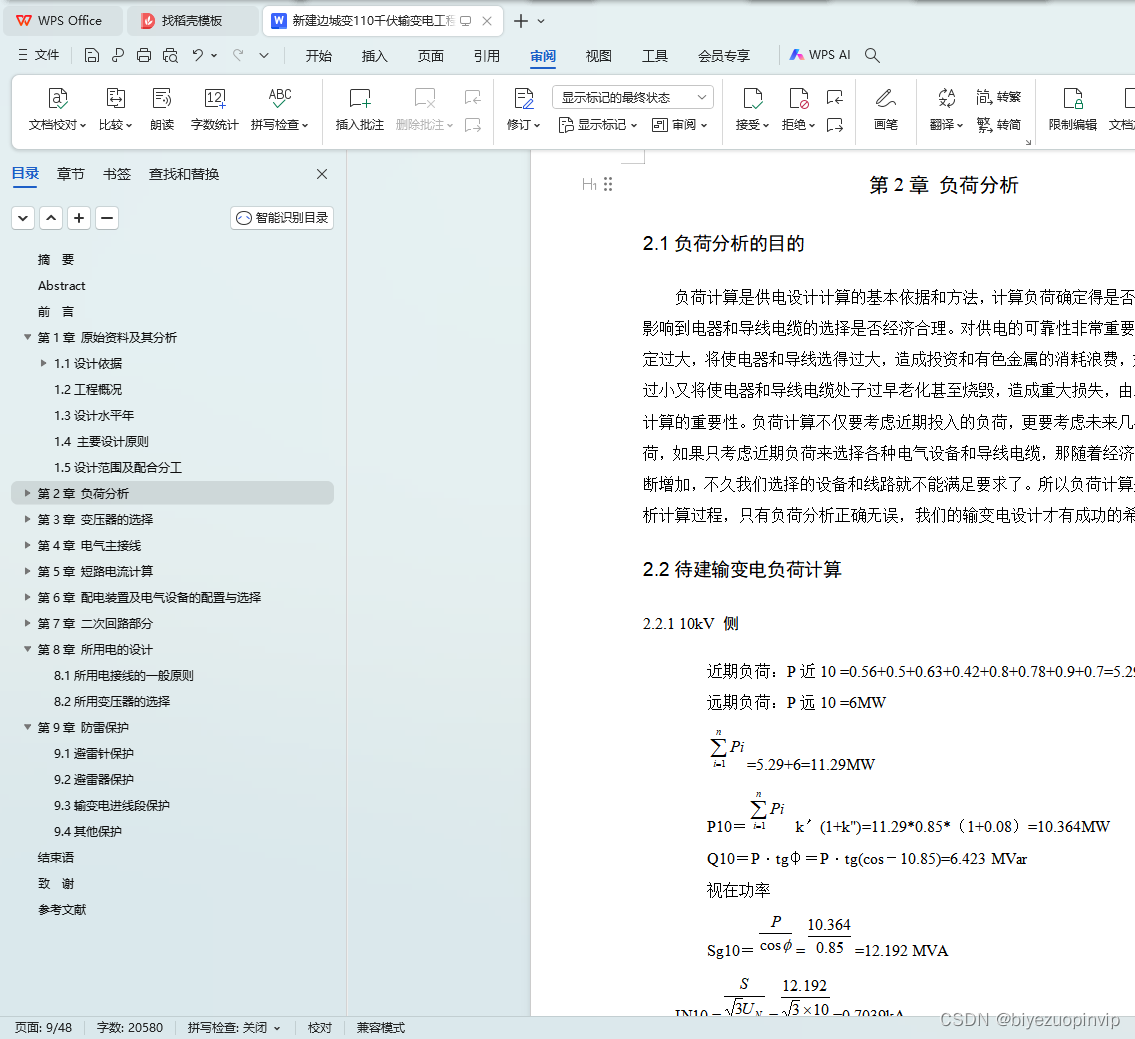Open the 拼写检查: 关闭 status dropdown
This screenshot has width=1135, height=1039.
coord(234,1027)
